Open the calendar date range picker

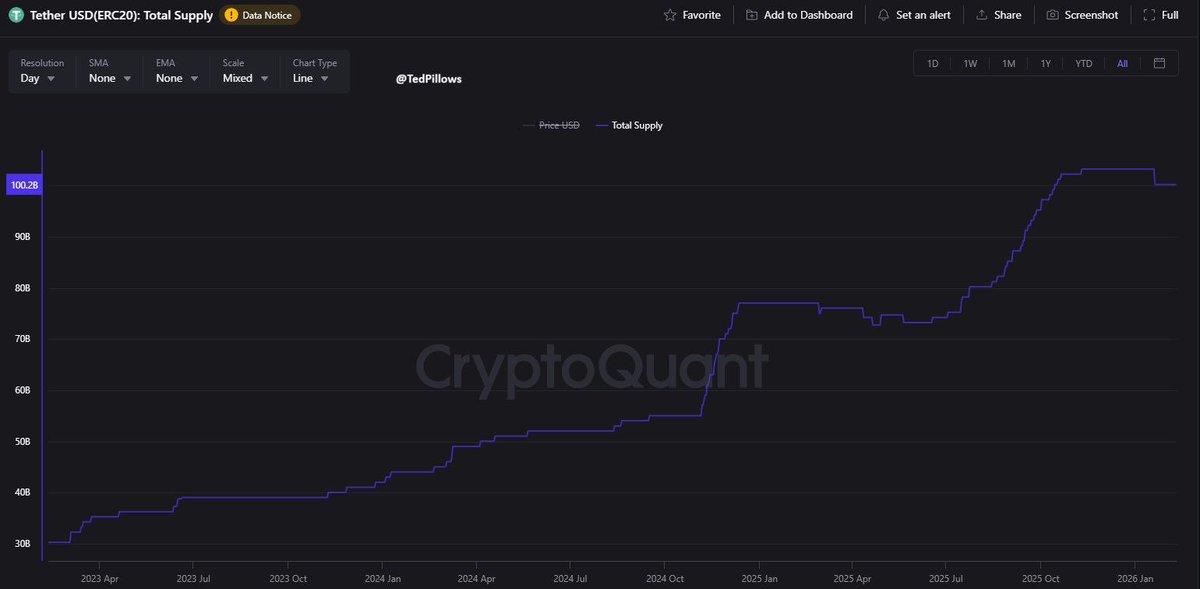point(1159,63)
